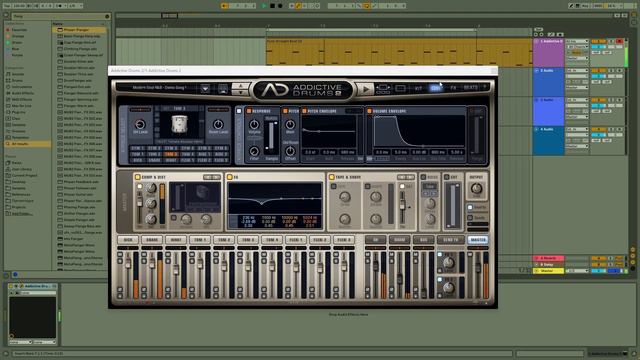Switch to the FX tab
The image size is (640, 360).
coord(453,88)
